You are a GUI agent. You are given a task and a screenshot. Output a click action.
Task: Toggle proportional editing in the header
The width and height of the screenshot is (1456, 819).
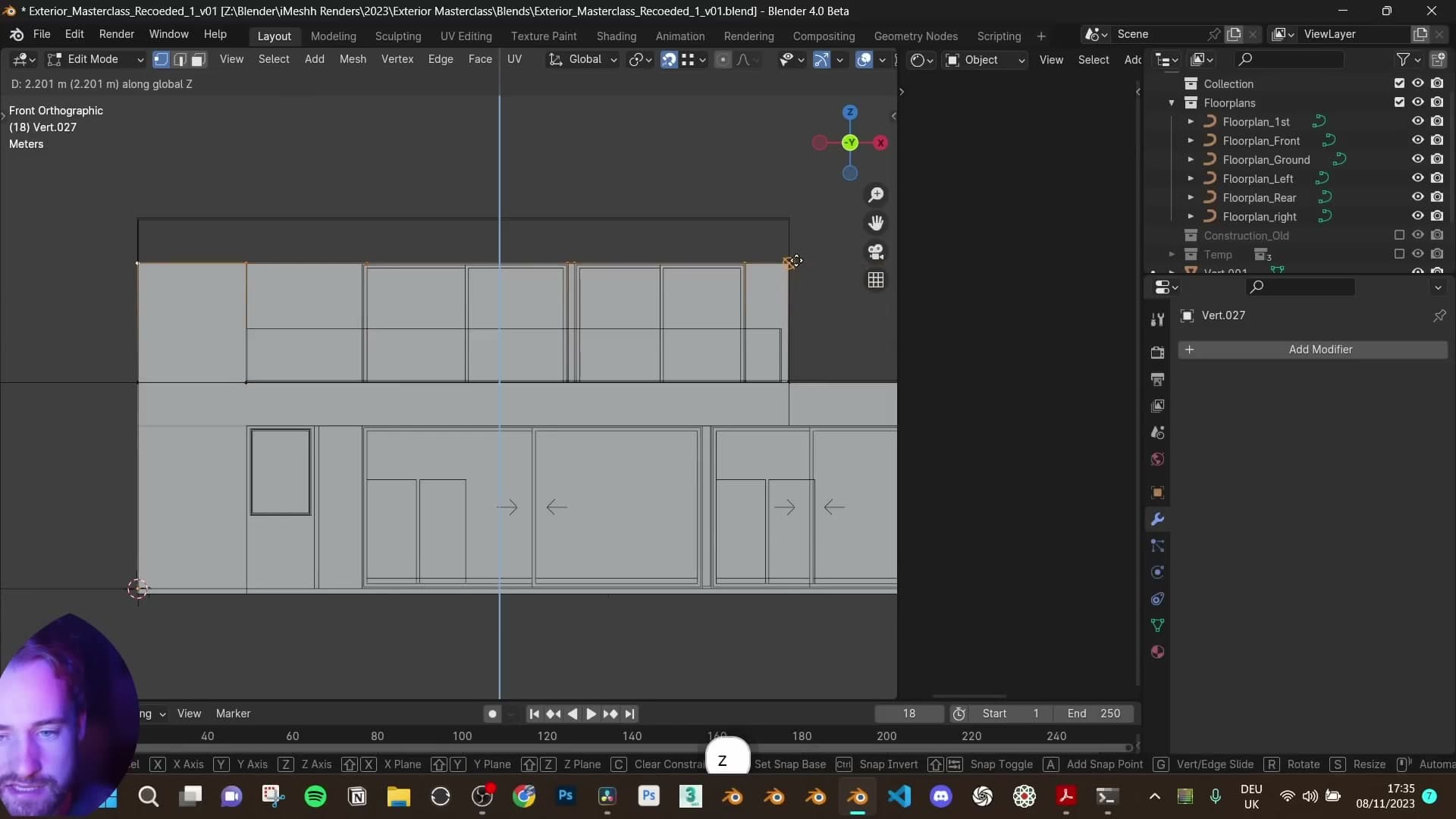click(x=723, y=59)
